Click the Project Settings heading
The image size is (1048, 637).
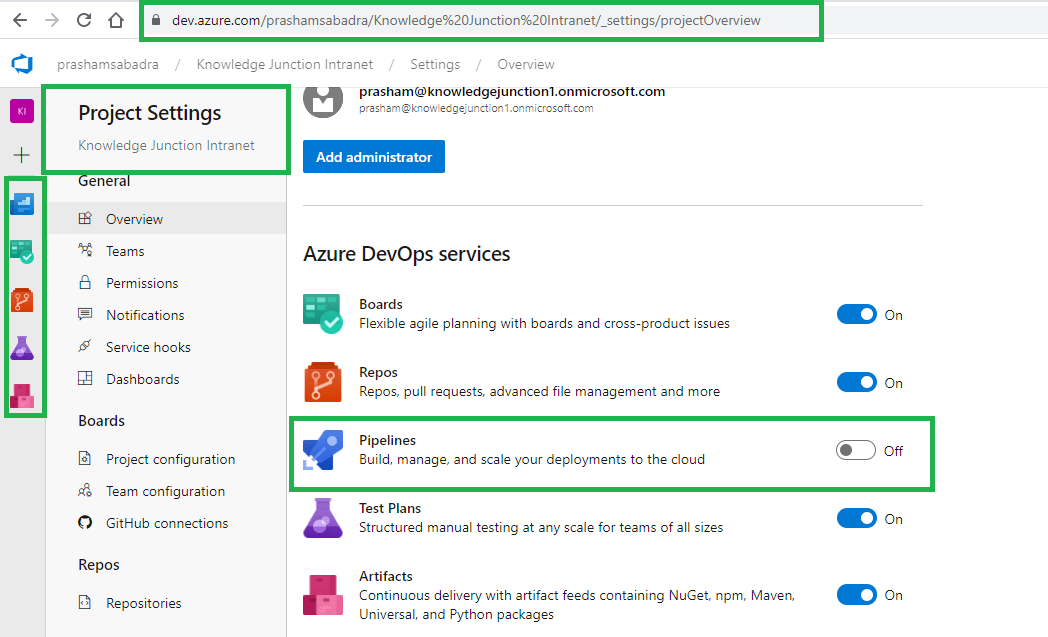(150, 113)
